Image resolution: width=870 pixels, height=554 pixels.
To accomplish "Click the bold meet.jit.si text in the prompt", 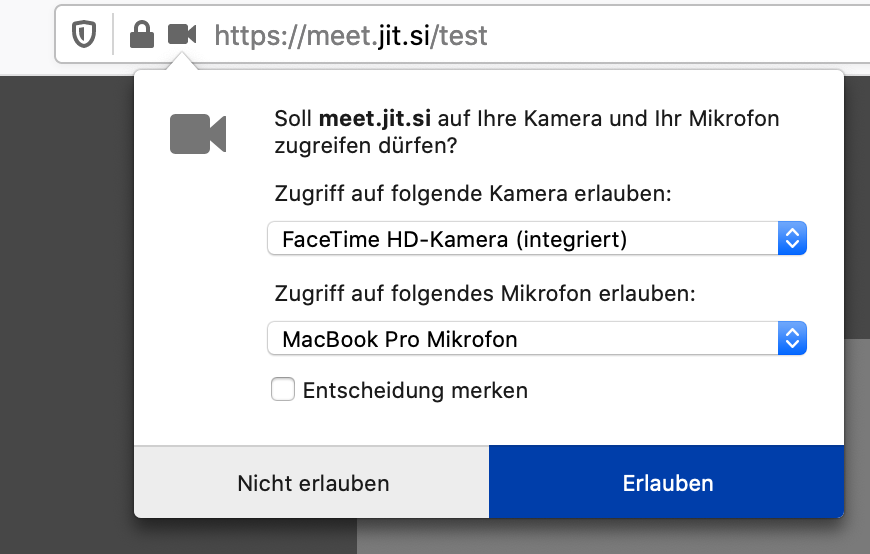I will point(375,119).
